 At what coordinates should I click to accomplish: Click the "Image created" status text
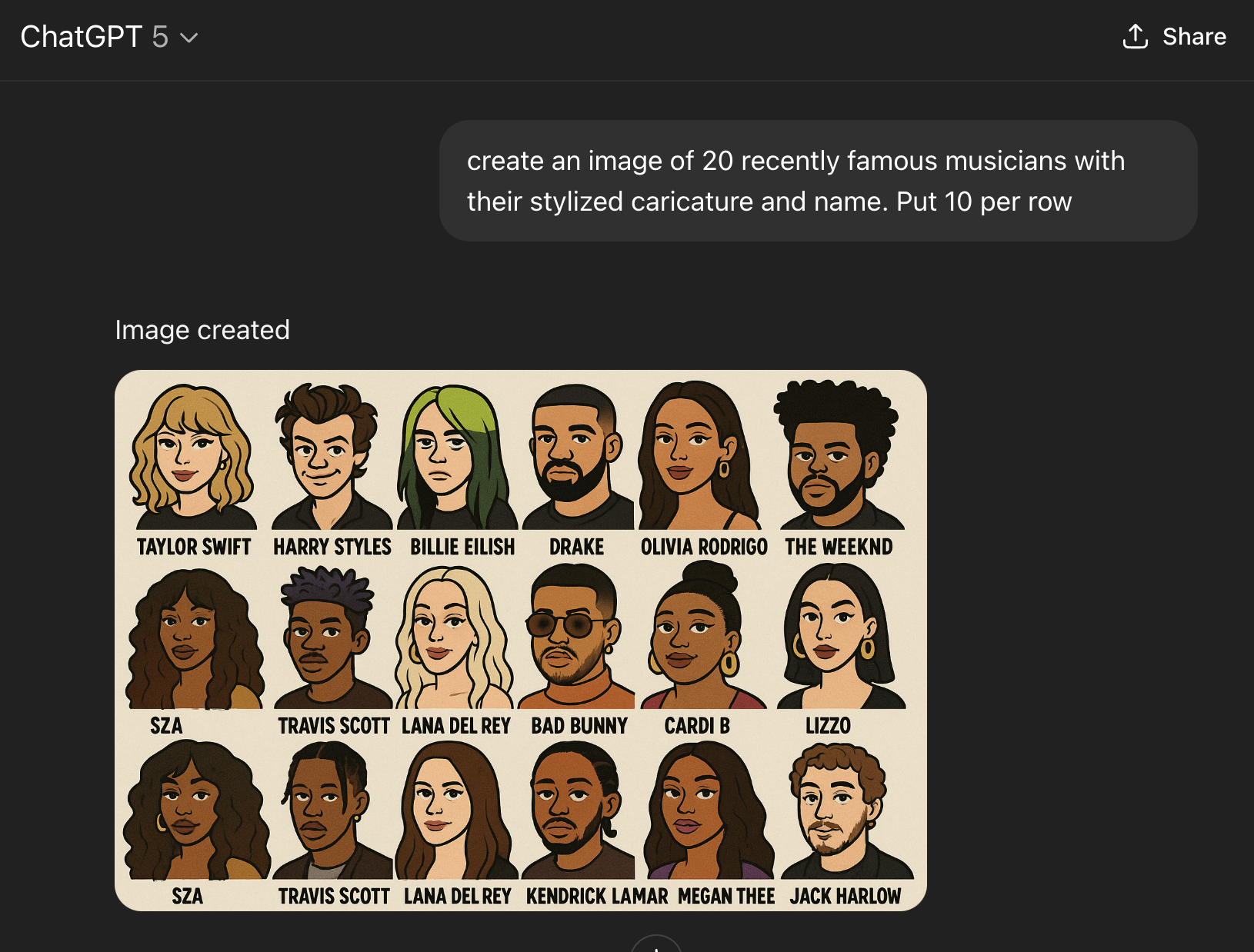(x=202, y=330)
